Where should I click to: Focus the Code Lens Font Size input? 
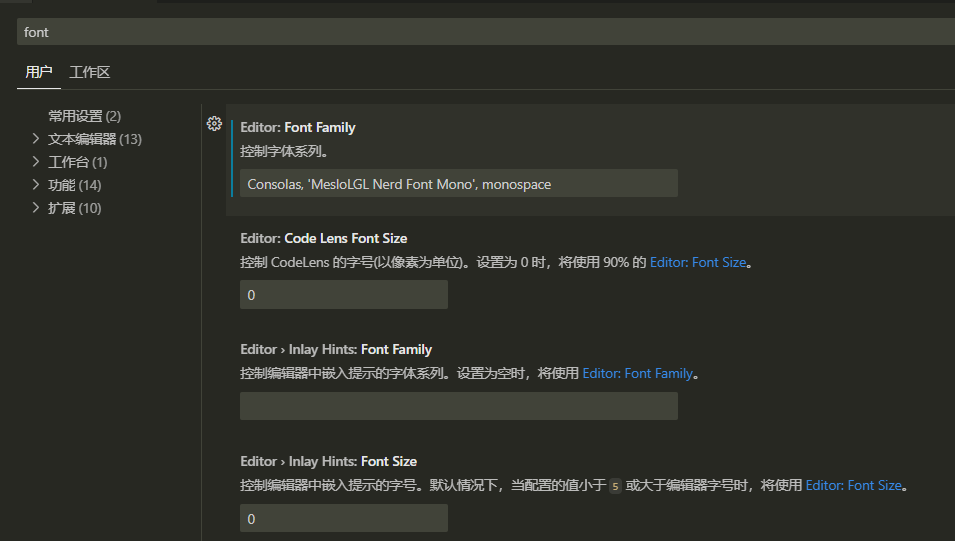pyautogui.click(x=343, y=295)
